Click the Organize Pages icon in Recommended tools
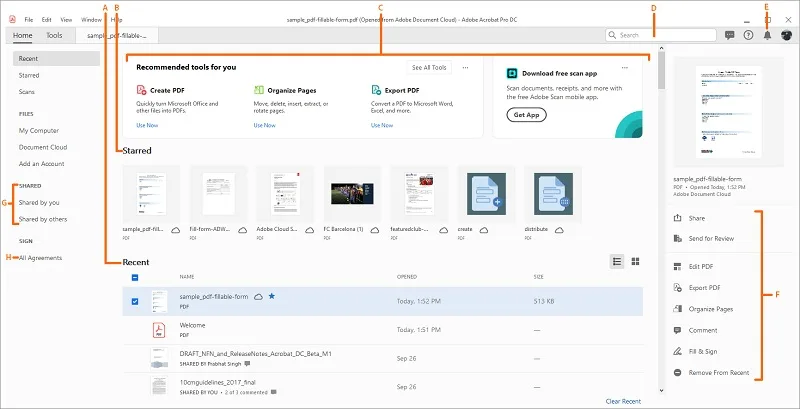The image size is (800, 409). [x=259, y=90]
